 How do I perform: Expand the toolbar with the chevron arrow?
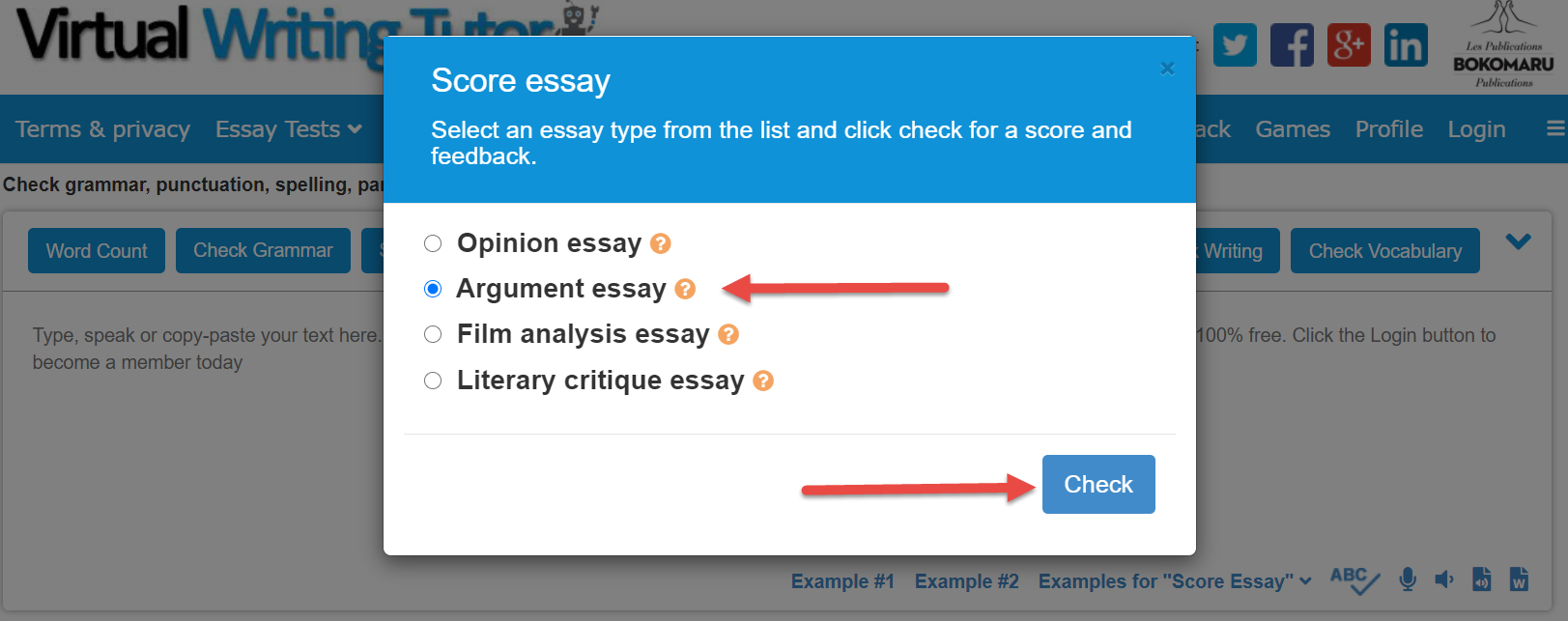(1518, 242)
